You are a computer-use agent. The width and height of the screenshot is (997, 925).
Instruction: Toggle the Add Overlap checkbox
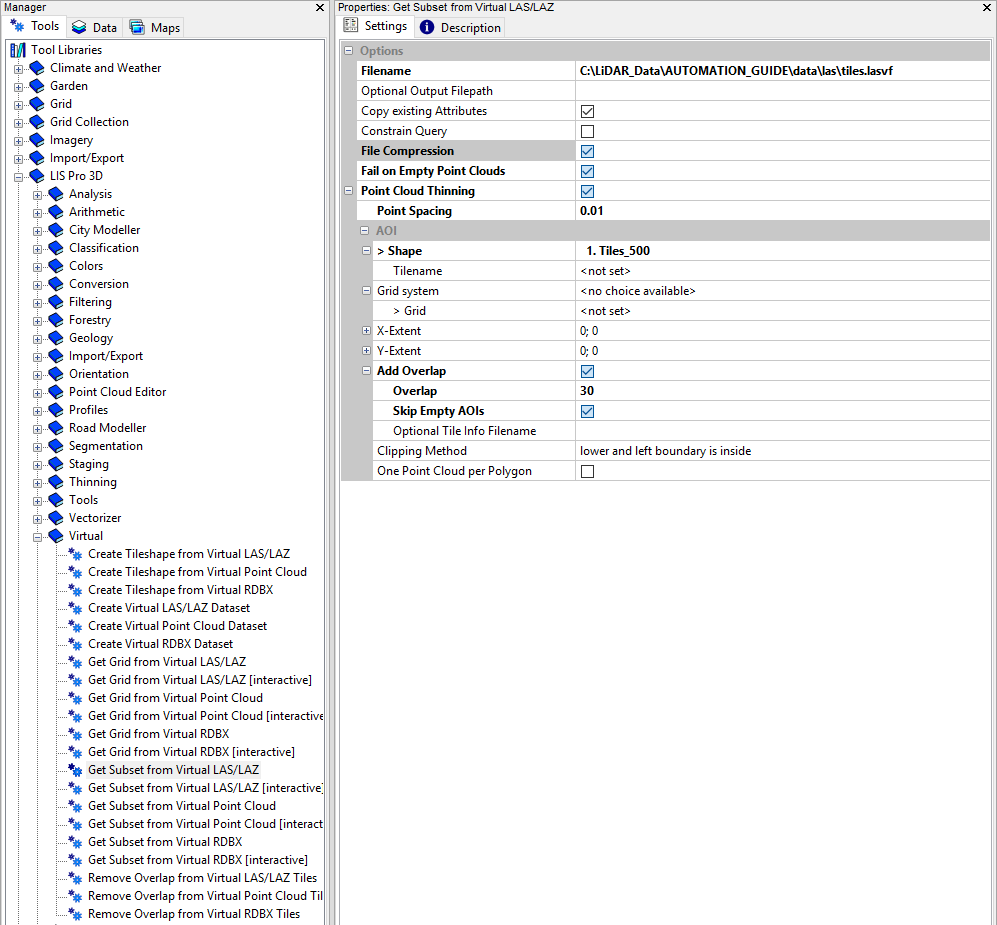click(588, 371)
